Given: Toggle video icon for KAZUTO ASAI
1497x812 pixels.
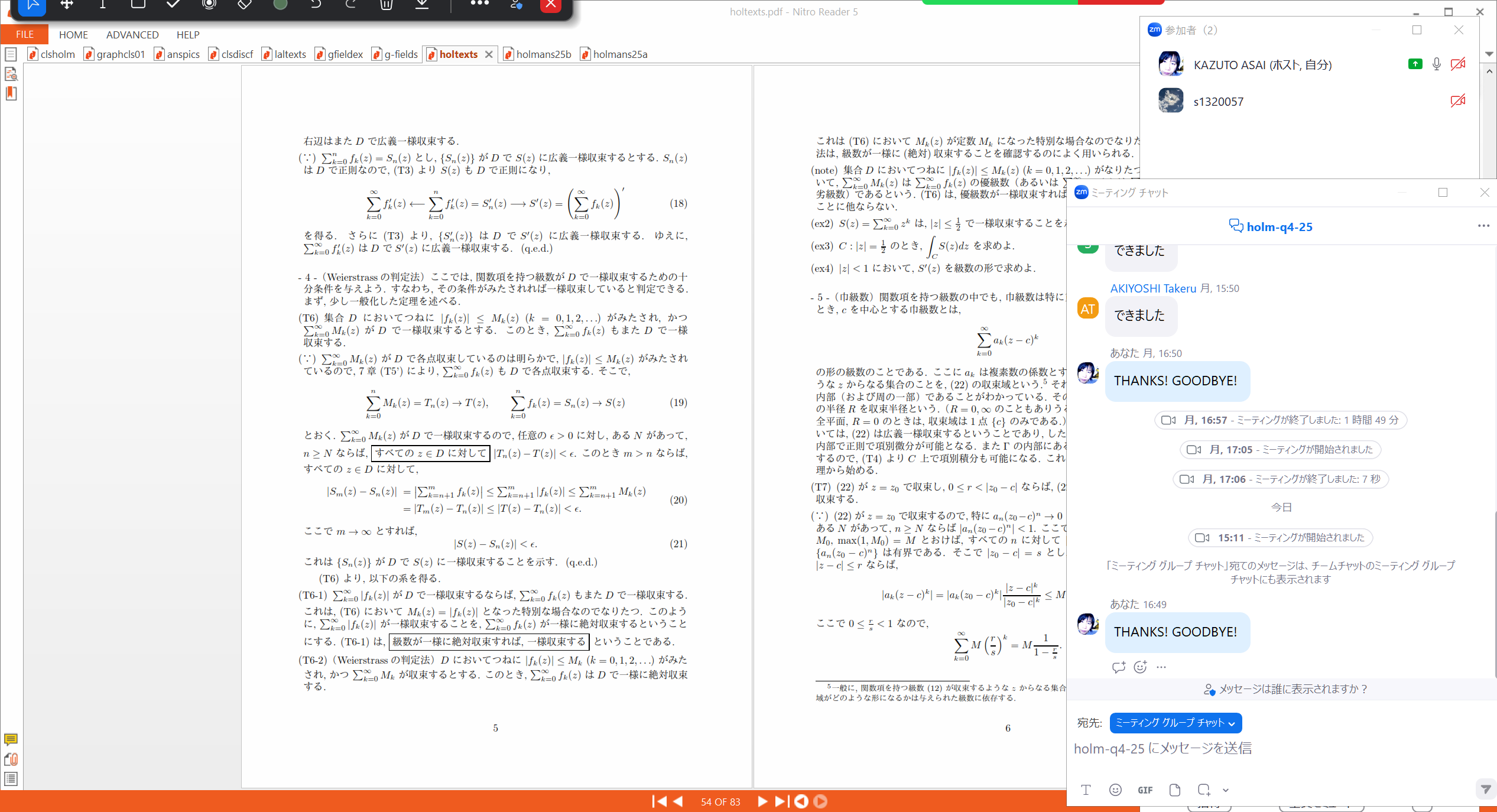Looking at the screenshot, I should 1458,64.
